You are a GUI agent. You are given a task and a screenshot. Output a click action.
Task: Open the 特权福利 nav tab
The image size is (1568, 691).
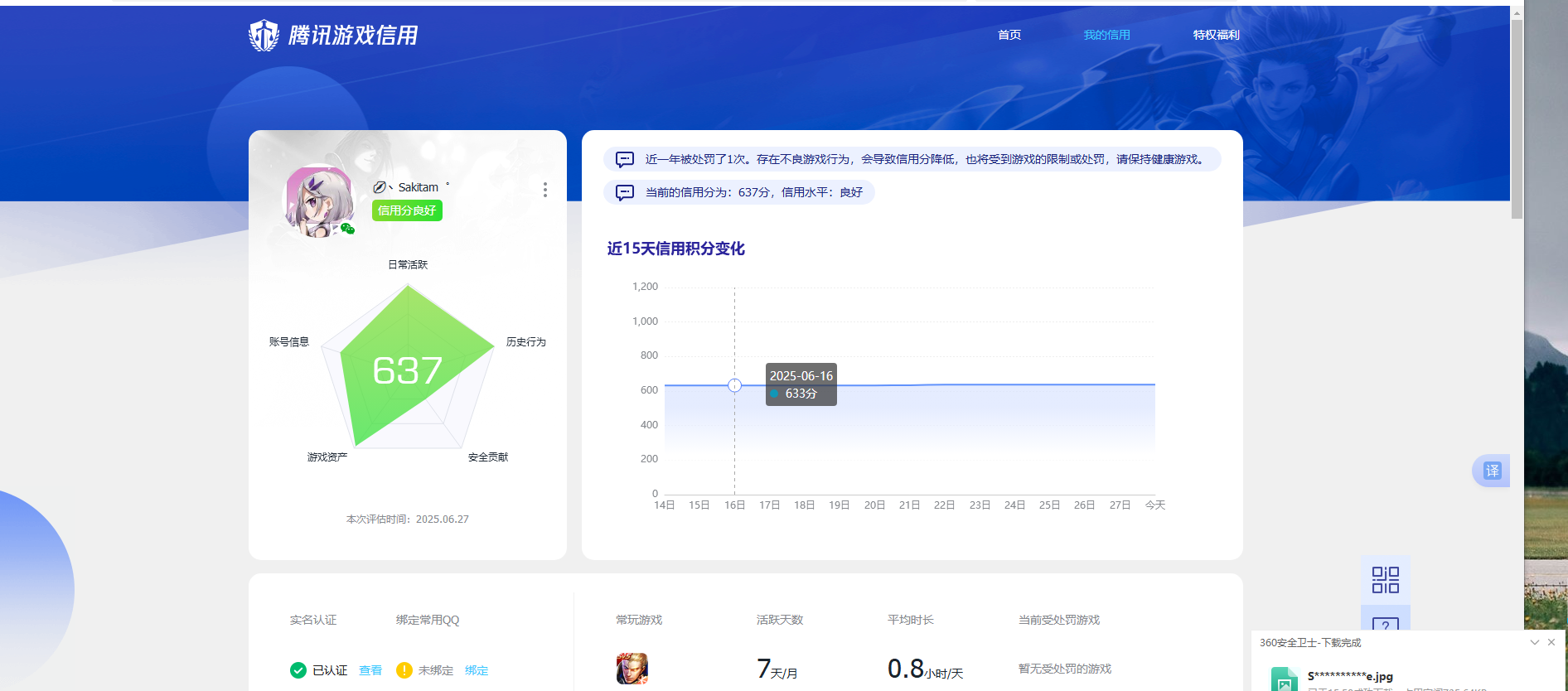coord(1216,35)
